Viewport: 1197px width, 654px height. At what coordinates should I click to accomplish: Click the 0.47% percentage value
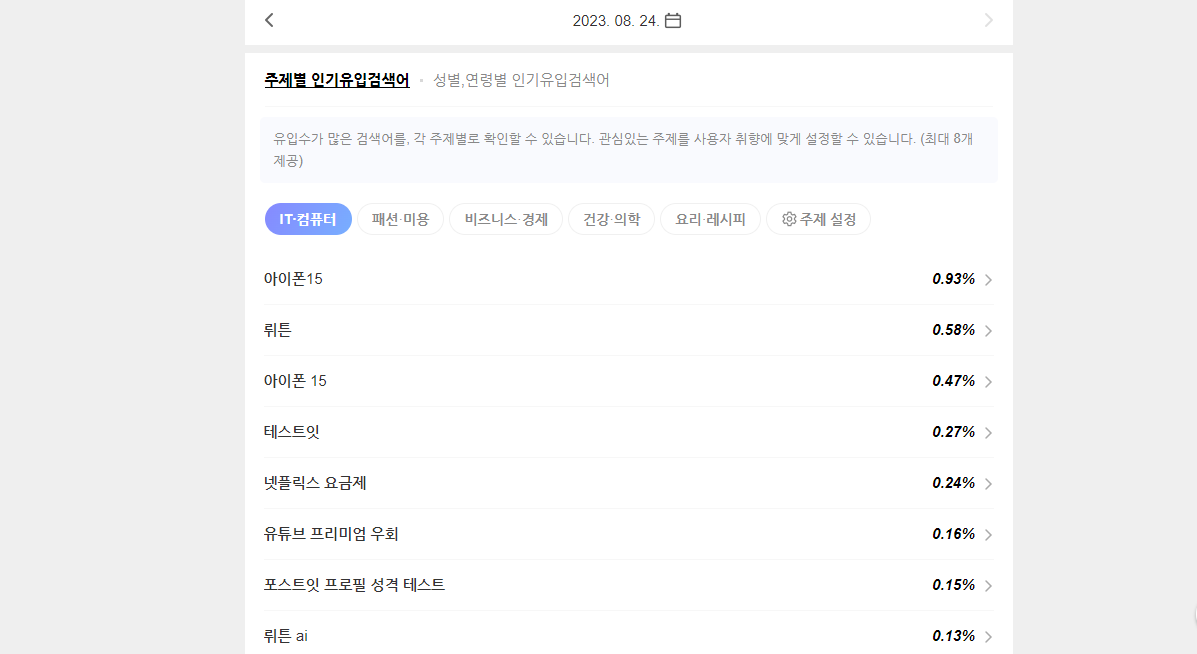tap(953, 382)
